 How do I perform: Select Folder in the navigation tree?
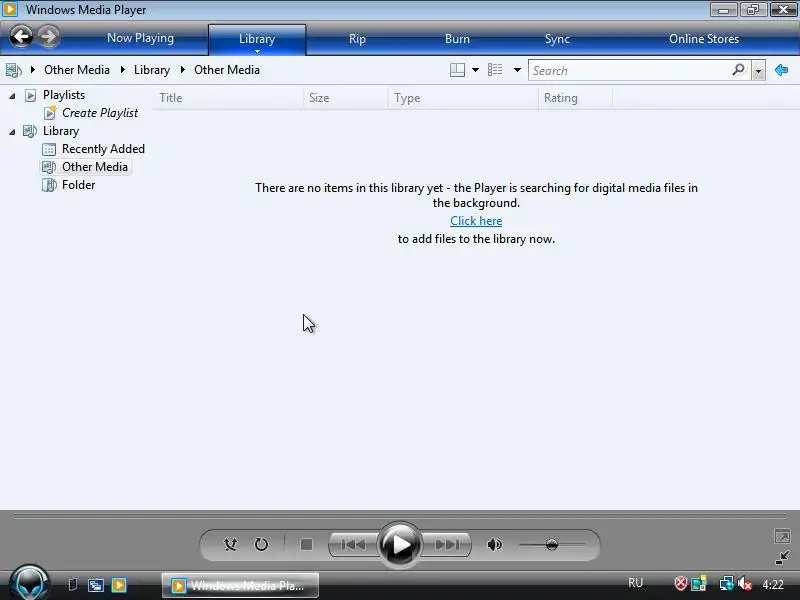point(79,185)
